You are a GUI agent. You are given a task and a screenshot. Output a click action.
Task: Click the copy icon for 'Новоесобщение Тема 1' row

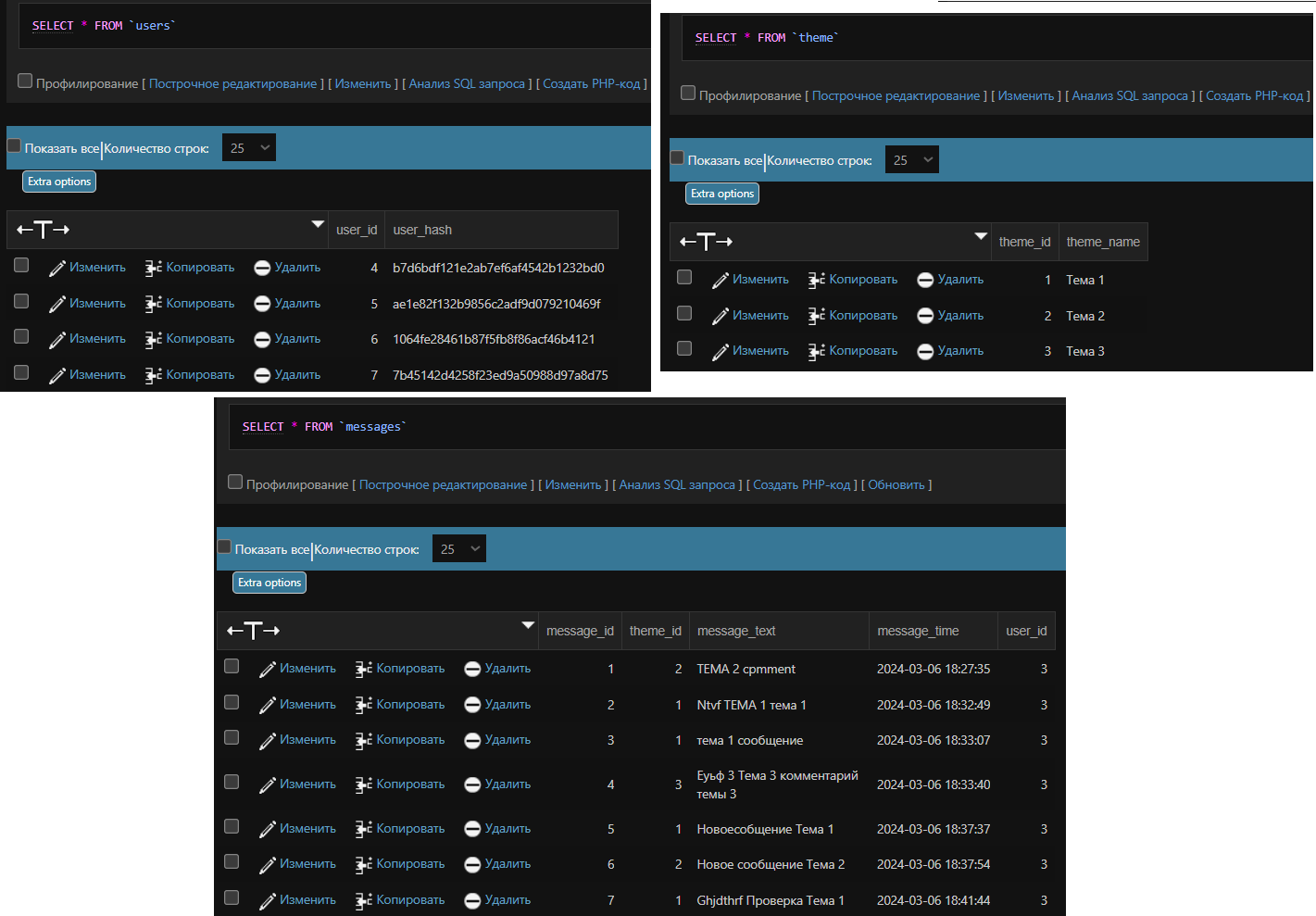[364, 829]
